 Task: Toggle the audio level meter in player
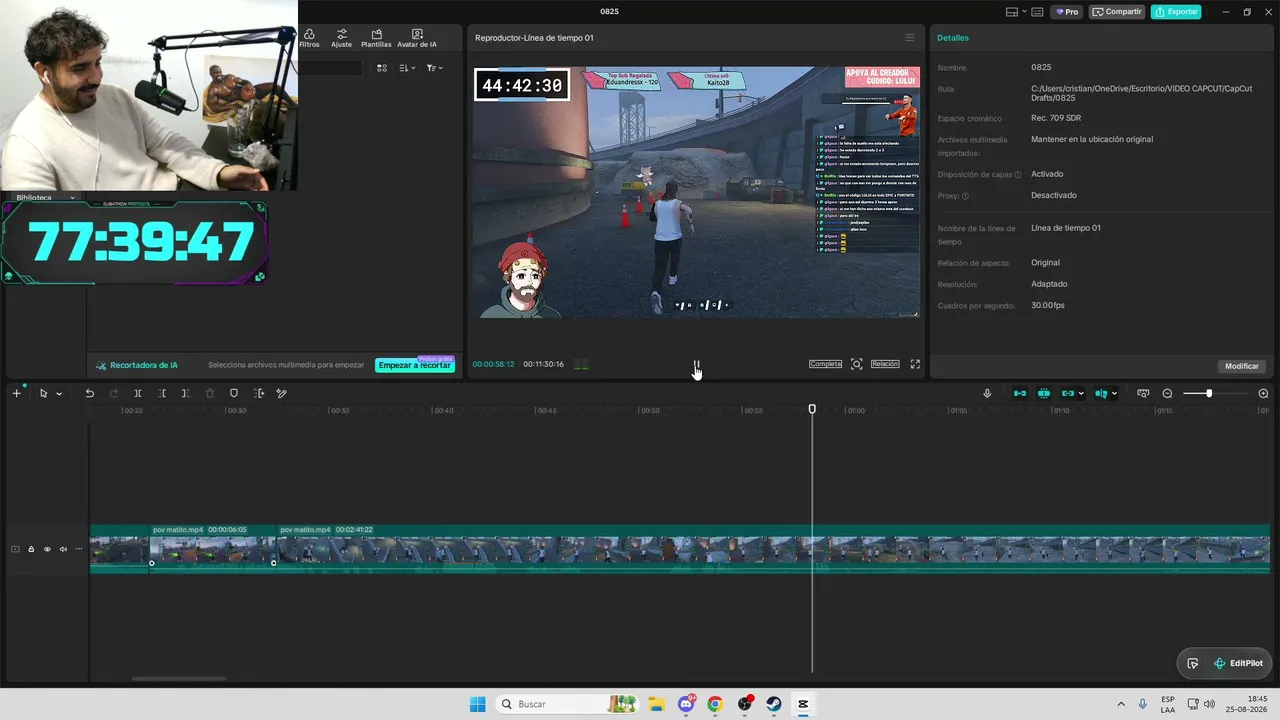(581, 365)
